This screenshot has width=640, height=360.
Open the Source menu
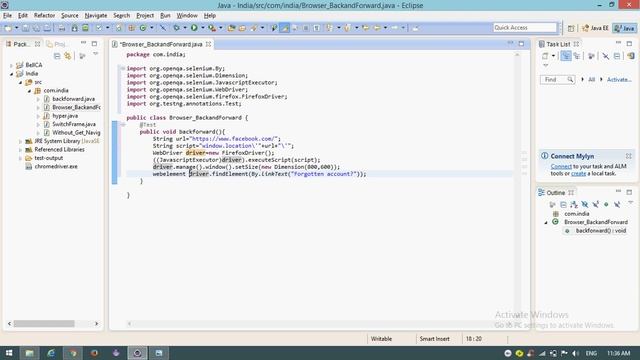pos(70,16)
